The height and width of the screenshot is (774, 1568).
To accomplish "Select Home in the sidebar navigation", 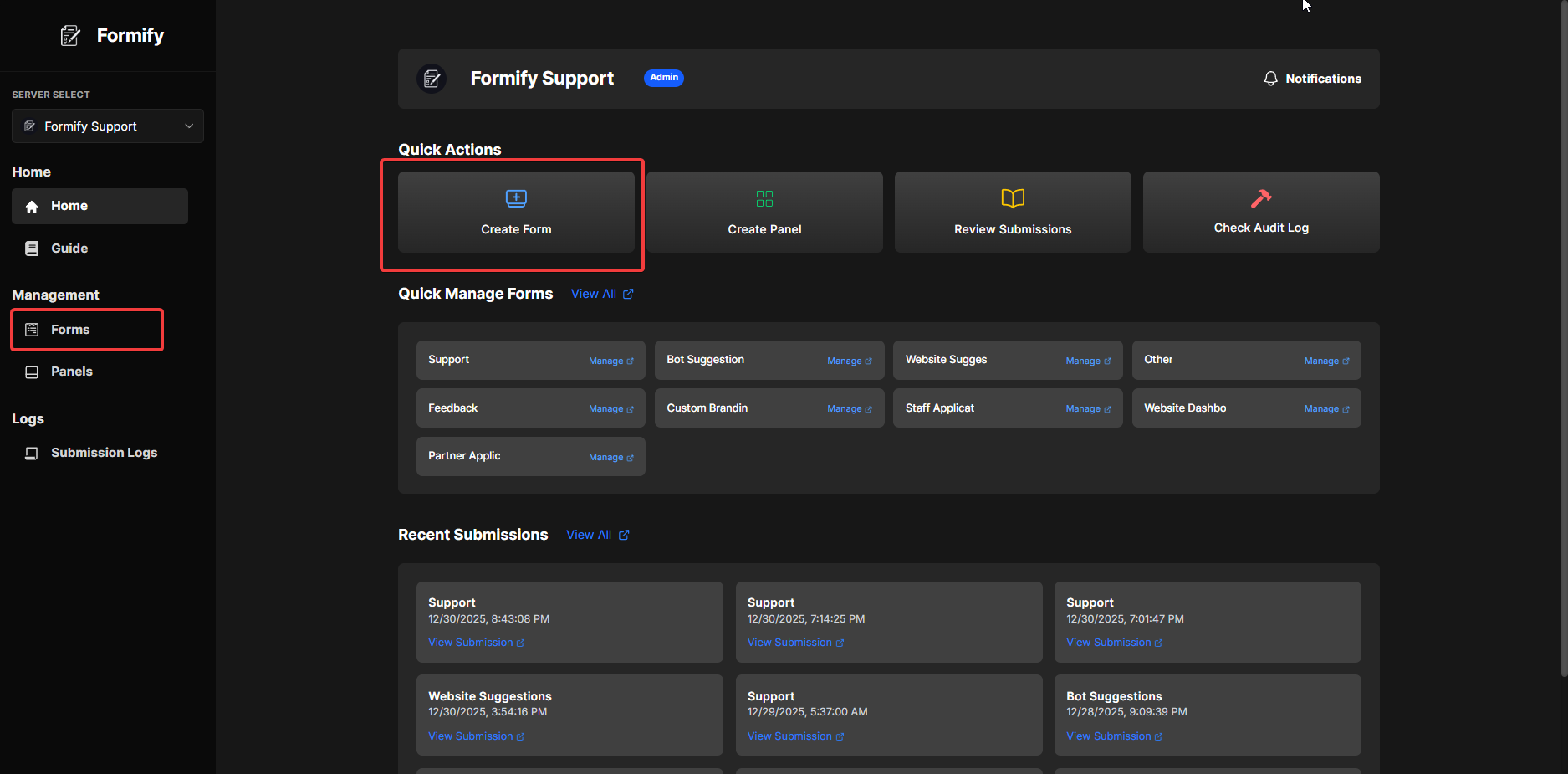I will 69,206.
